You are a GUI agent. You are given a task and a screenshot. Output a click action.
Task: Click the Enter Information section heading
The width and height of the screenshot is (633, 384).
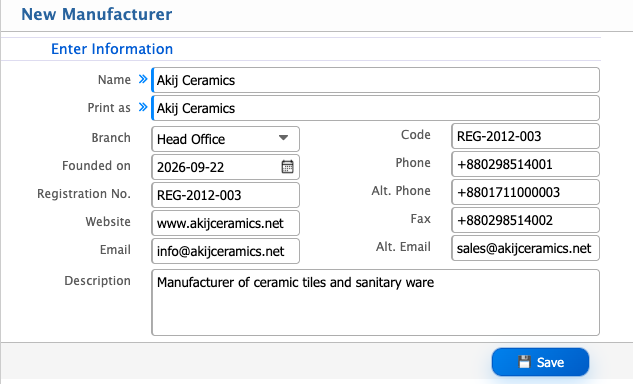click(112, 49)
